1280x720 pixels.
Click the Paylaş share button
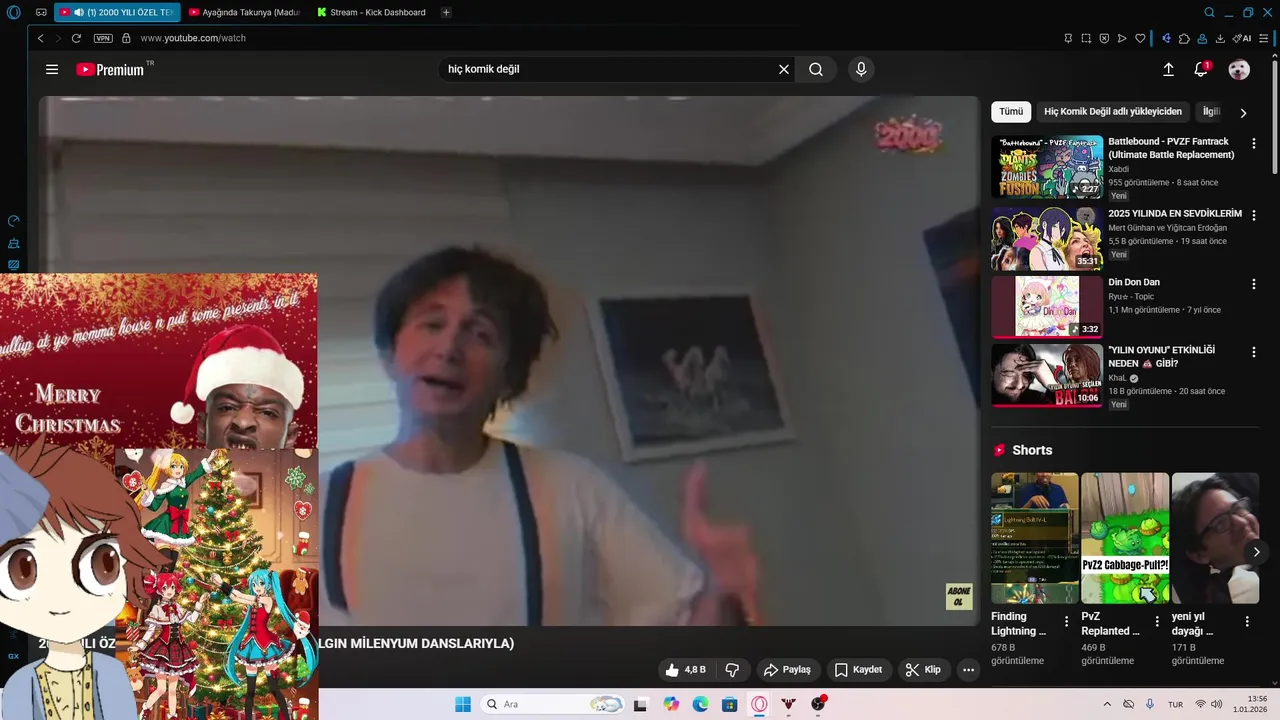(x=788, y=670)
